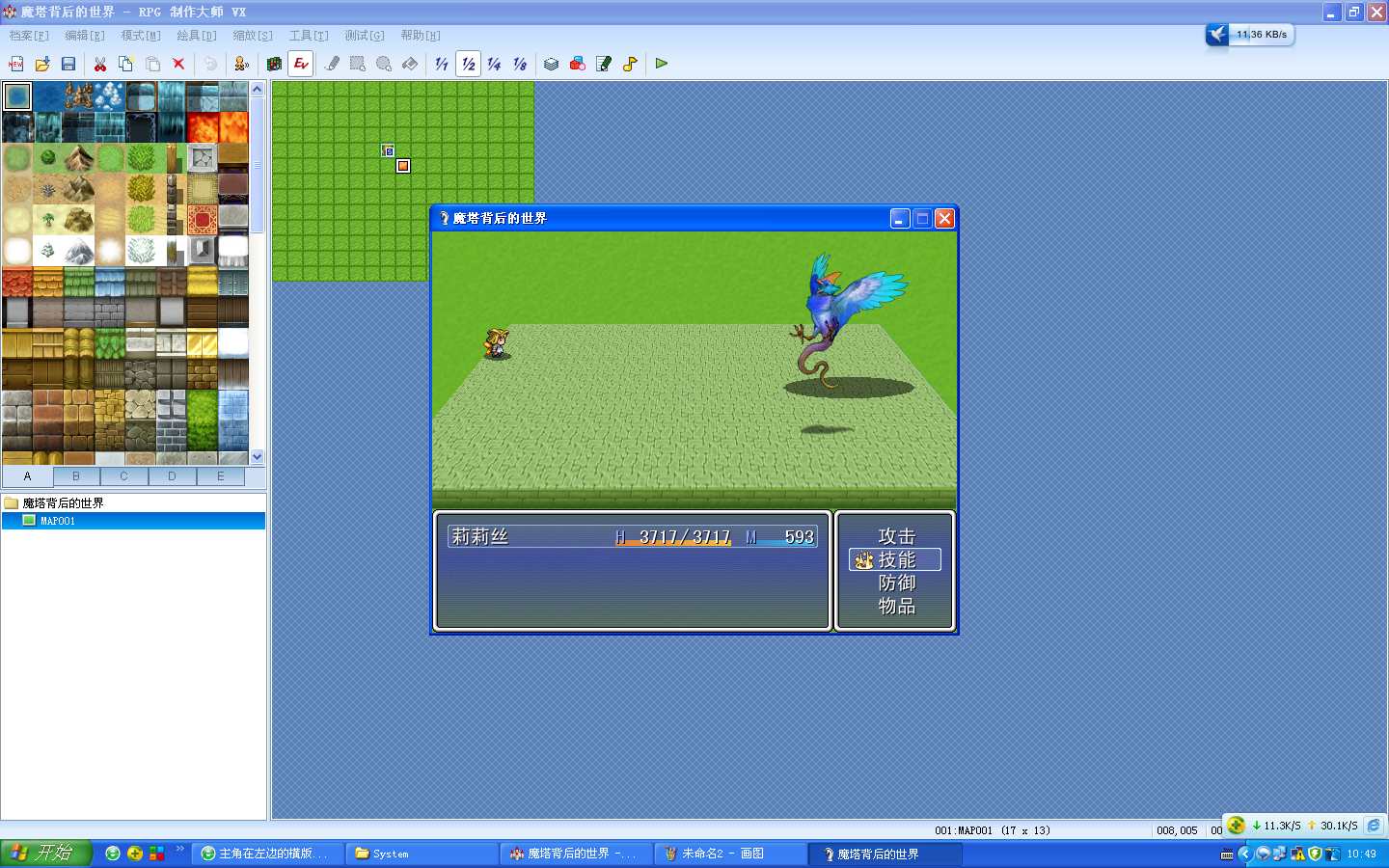The image size is (1389, 868).
Task: Click tileset palette scroll-down arrow
Action: [x=257, y=457]
